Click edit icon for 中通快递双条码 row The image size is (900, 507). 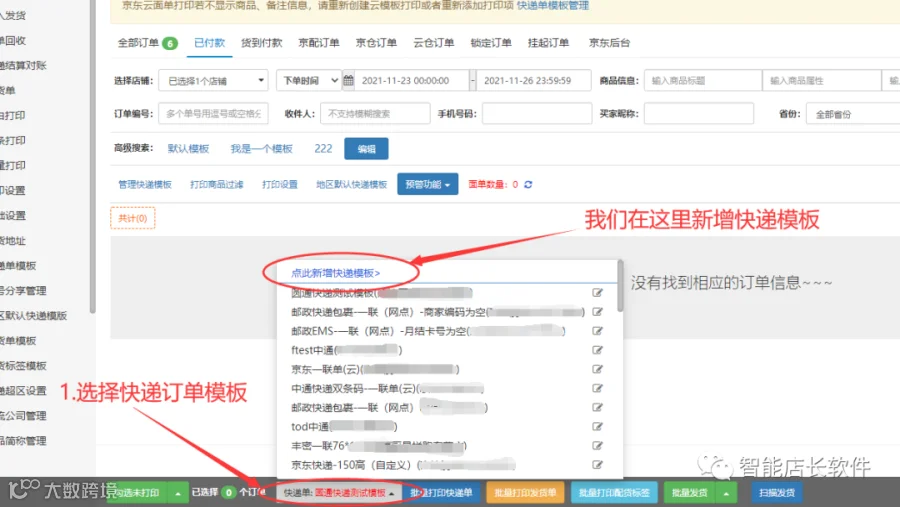tap(598, 388)
